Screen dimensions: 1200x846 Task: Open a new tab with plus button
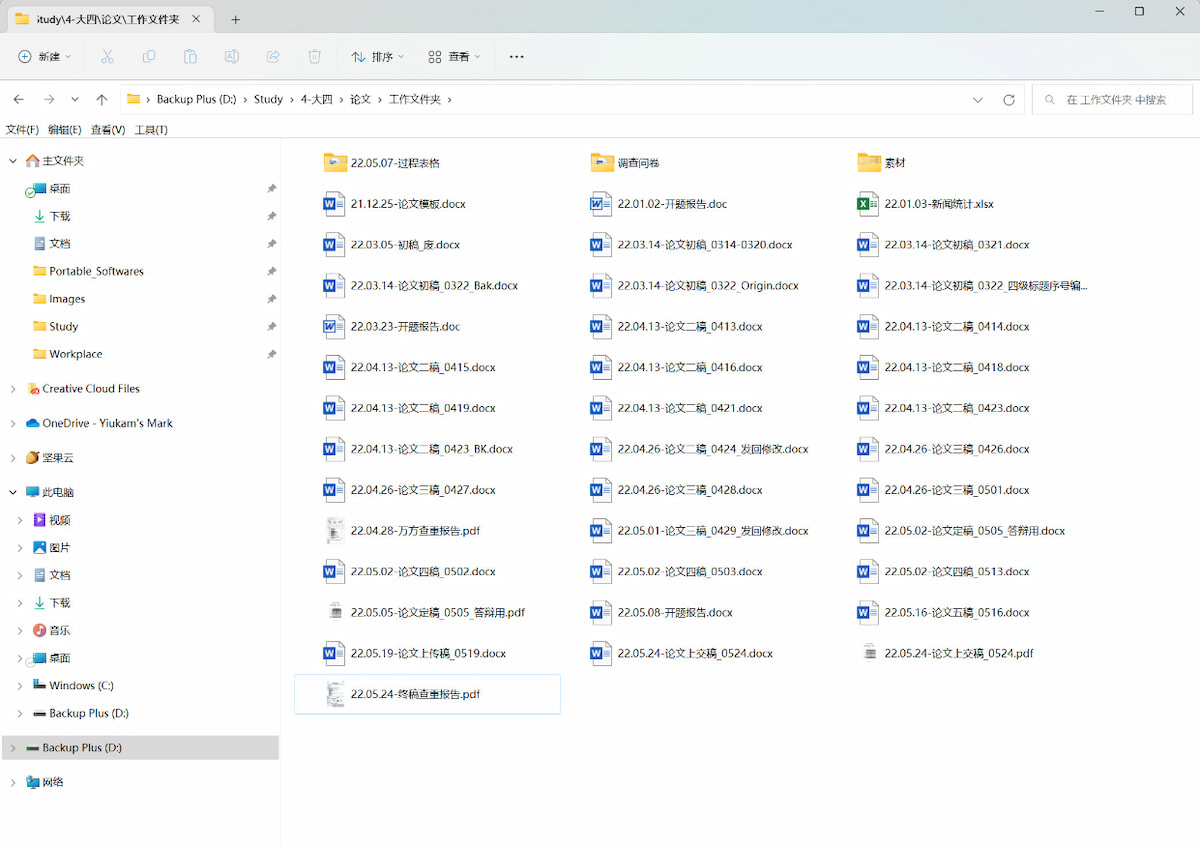coord(236,20)
